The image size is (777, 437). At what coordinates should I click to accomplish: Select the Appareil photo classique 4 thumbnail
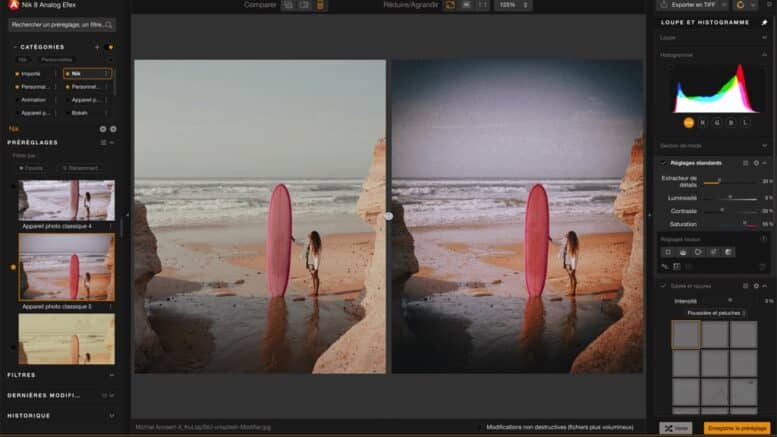[x=66, y=200]
